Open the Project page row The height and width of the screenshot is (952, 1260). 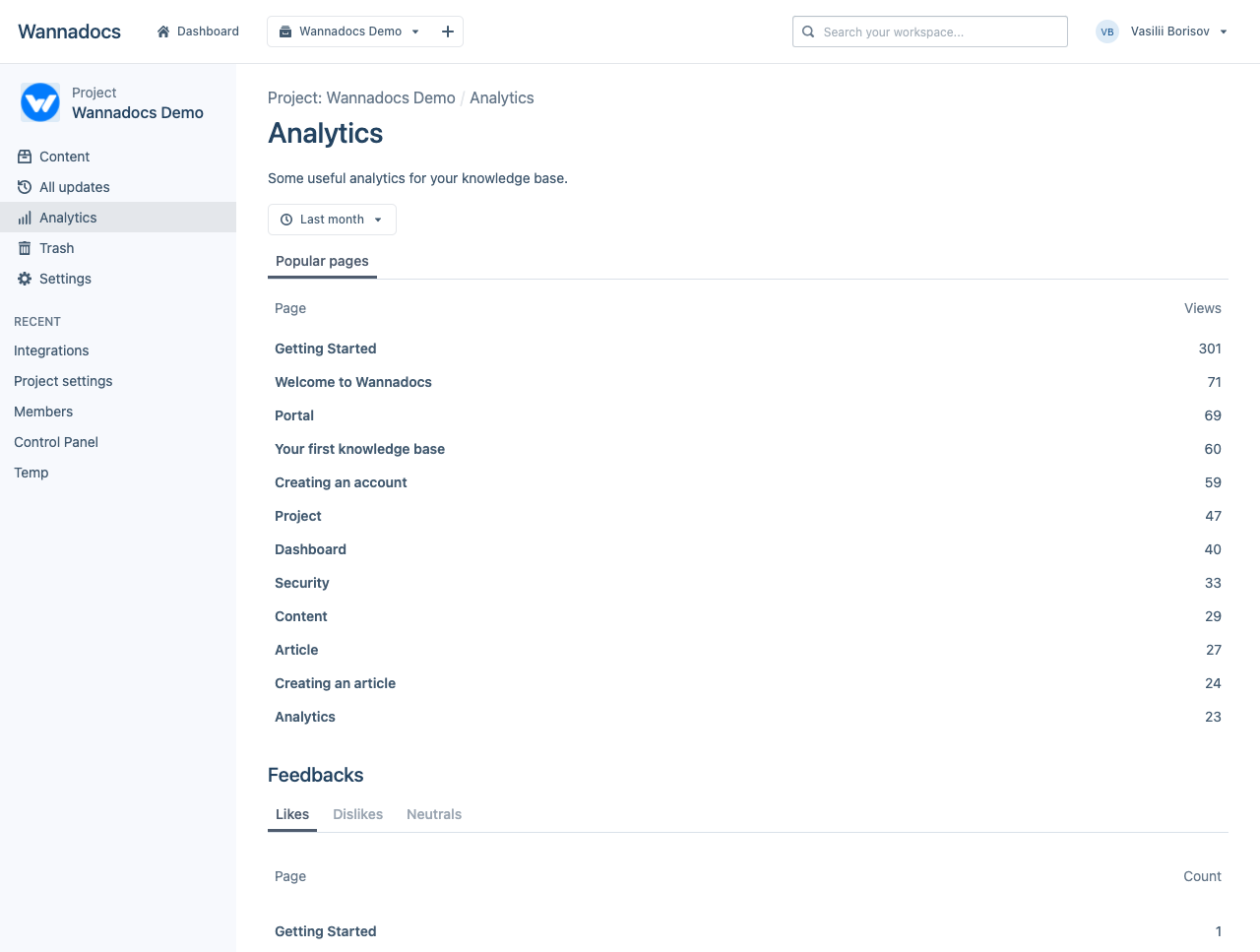[x=298, y=516]
